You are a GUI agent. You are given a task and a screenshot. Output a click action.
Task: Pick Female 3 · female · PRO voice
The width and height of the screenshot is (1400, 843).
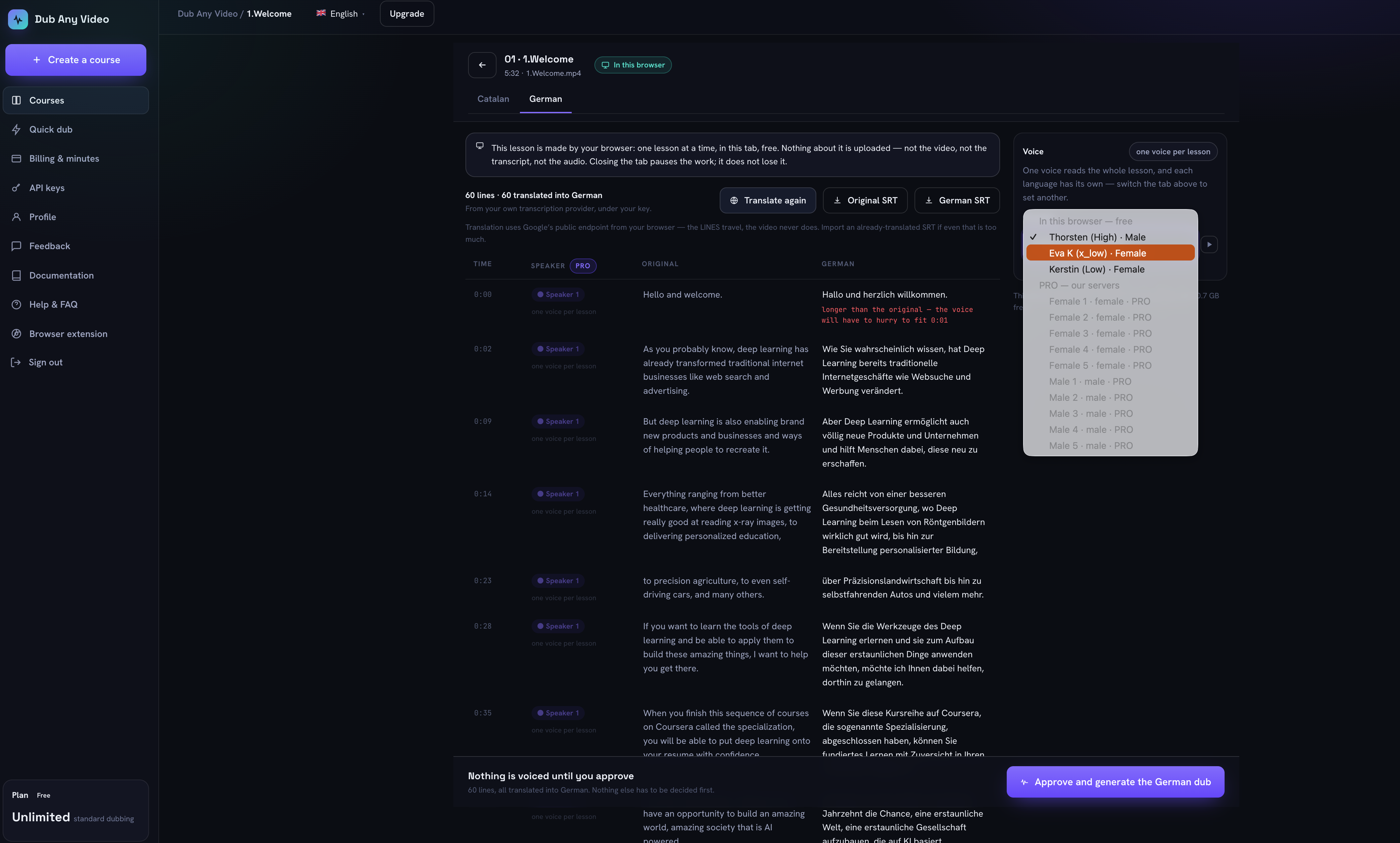(x=1110, y=333)
